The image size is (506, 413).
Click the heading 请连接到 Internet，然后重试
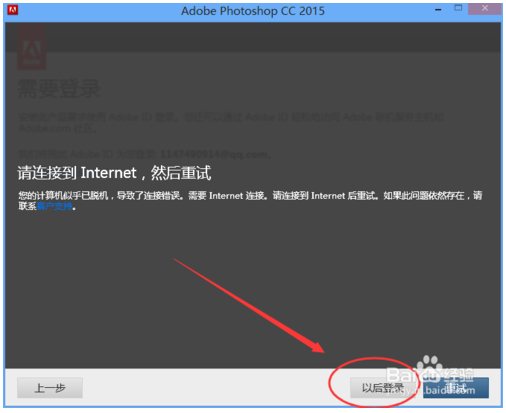point(114,173)
